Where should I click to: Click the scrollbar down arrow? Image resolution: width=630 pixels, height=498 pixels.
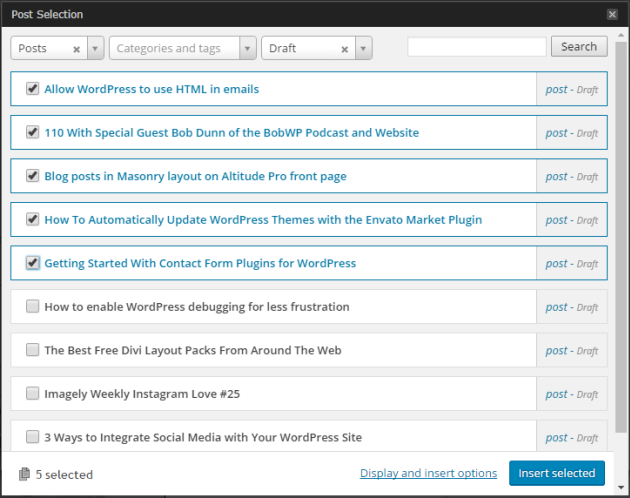click(x=621, y=488)
